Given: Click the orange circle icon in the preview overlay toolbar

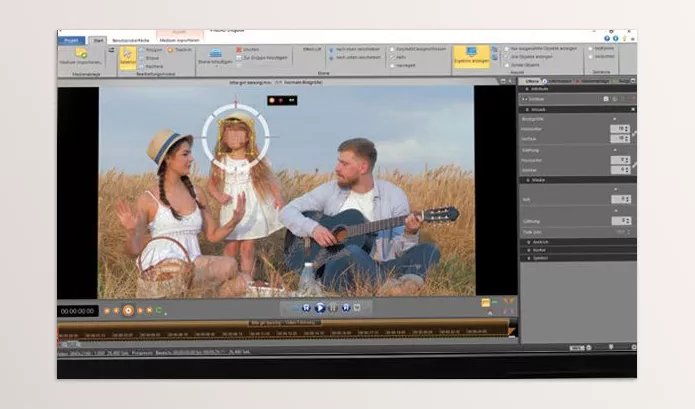Looking at the screenshot, I should coord(272,101).
